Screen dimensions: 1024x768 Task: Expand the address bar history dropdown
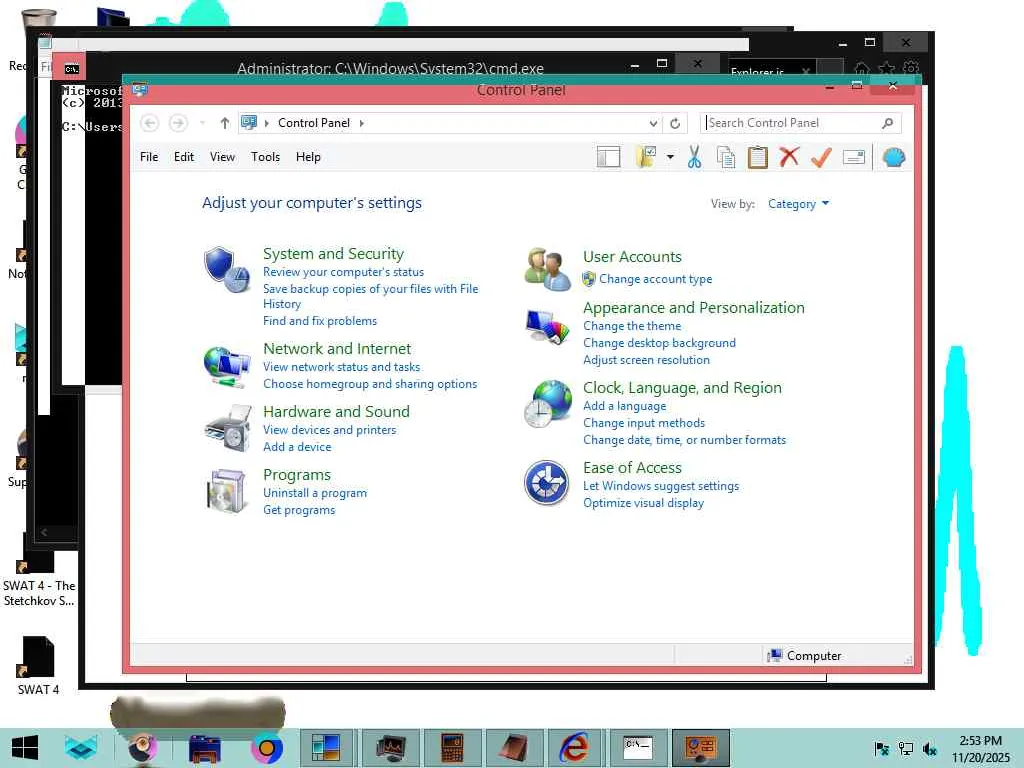coord(653,123)
